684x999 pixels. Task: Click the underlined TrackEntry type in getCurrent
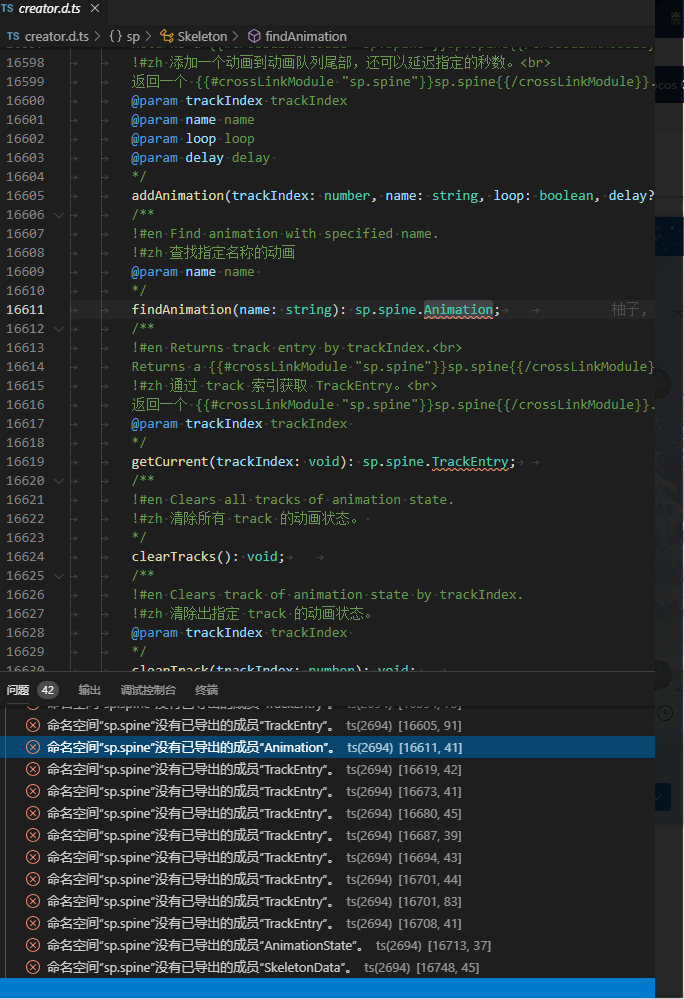pos(473,462)
